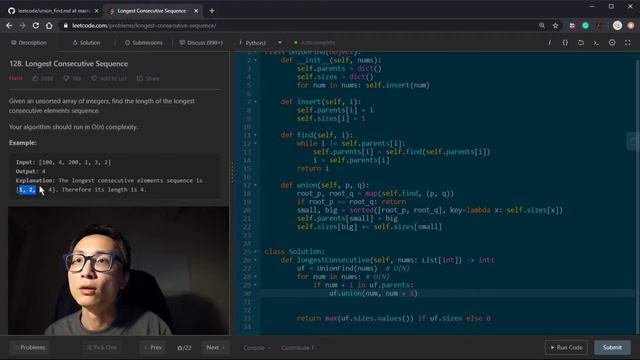Grab the editor vertical scrollbar

[637, 196]
